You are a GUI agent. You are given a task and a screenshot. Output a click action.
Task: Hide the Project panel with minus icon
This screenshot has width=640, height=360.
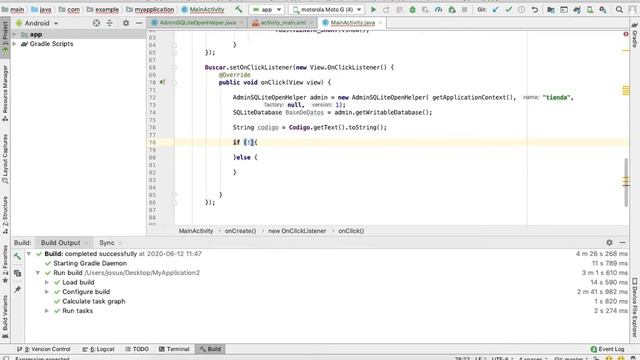tap(139, 23)
